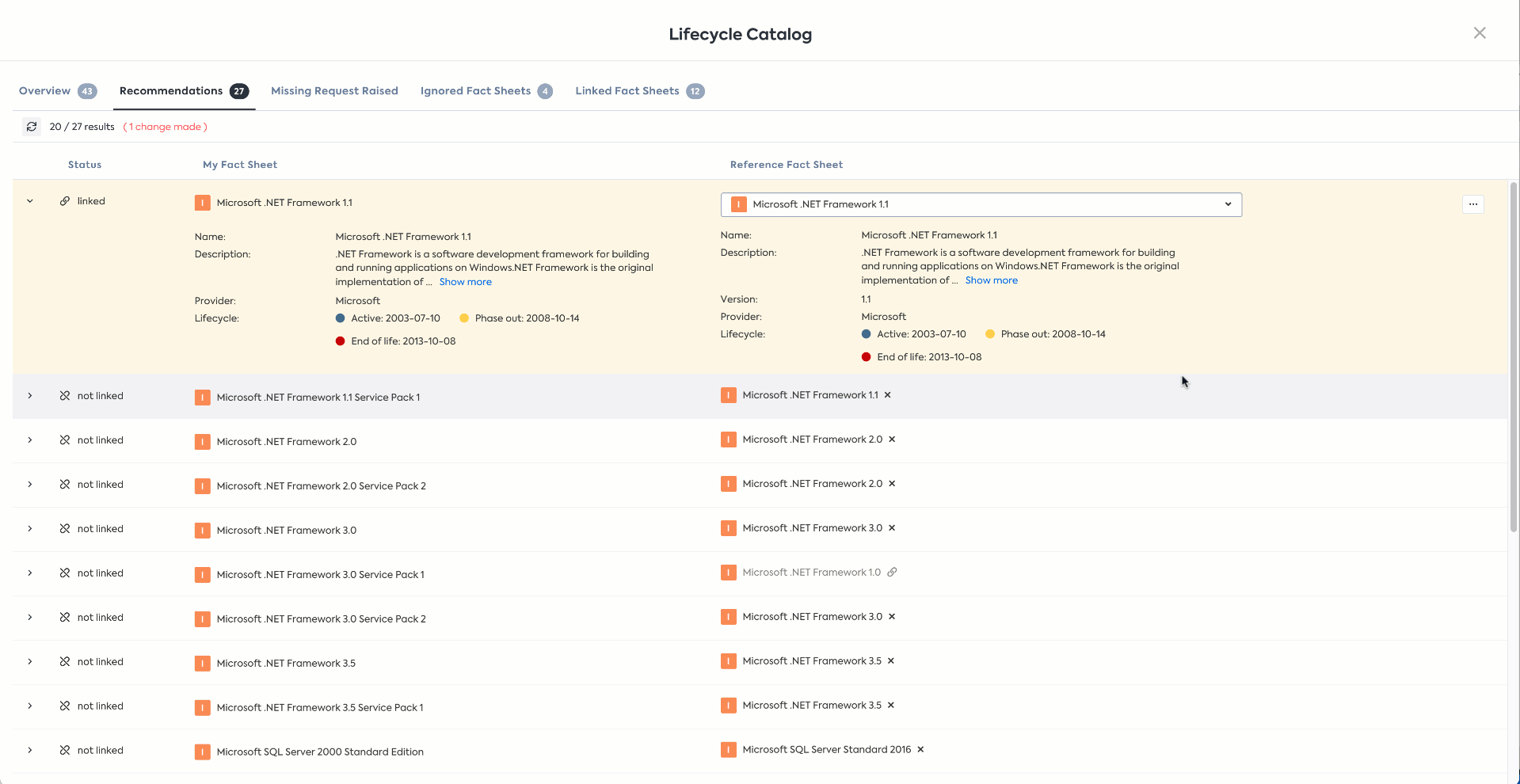
Task: Expand SQL Server 2000 Standard Edition row
Action: coord(30,751)
